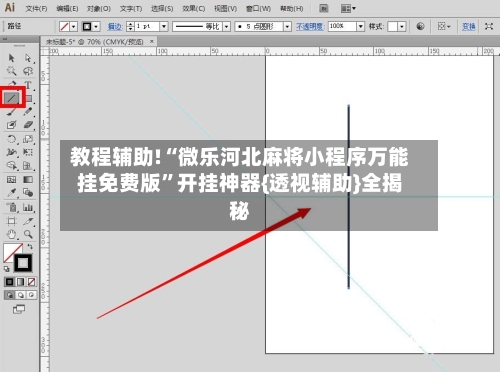The width and height of the screenshot is (500, 372).
Task: Select the Symbol Sprayer tool
Action: click(11, 207)
